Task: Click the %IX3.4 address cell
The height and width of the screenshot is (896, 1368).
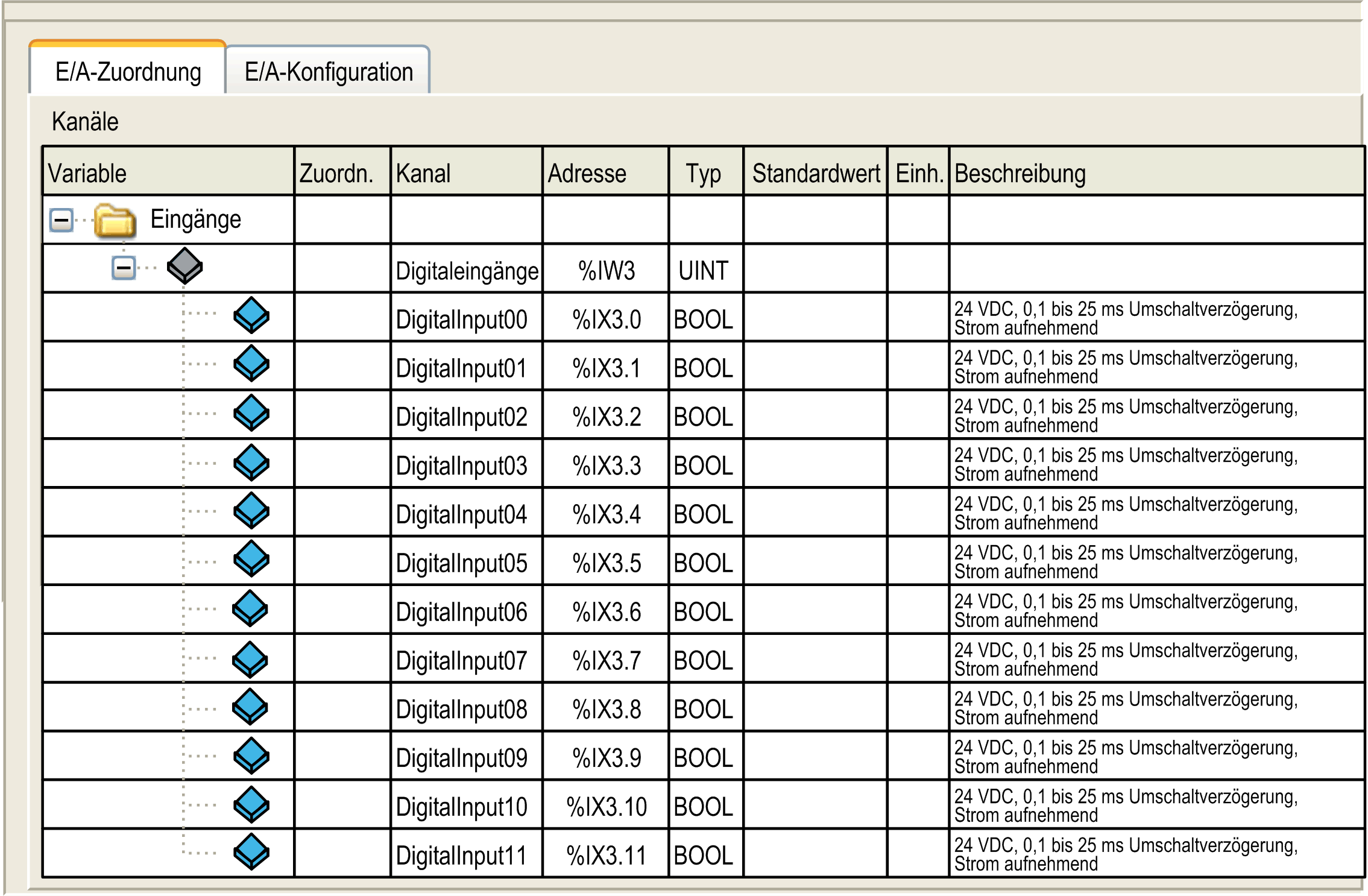Action: [x=605, y=513]
